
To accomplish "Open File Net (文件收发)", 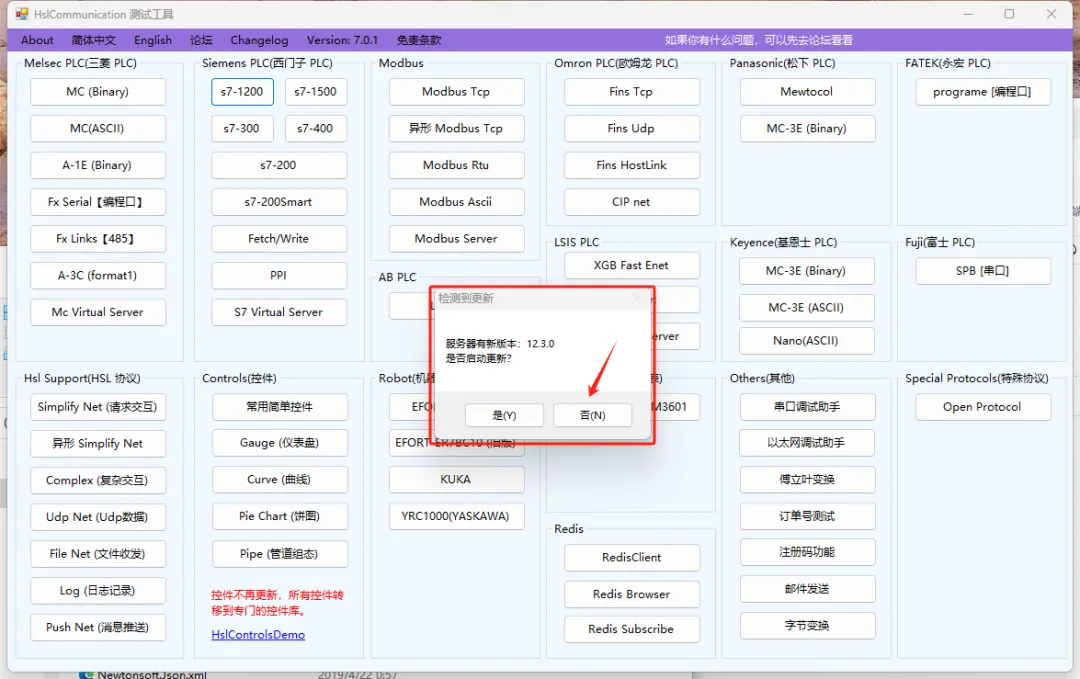I will [98, 554].
